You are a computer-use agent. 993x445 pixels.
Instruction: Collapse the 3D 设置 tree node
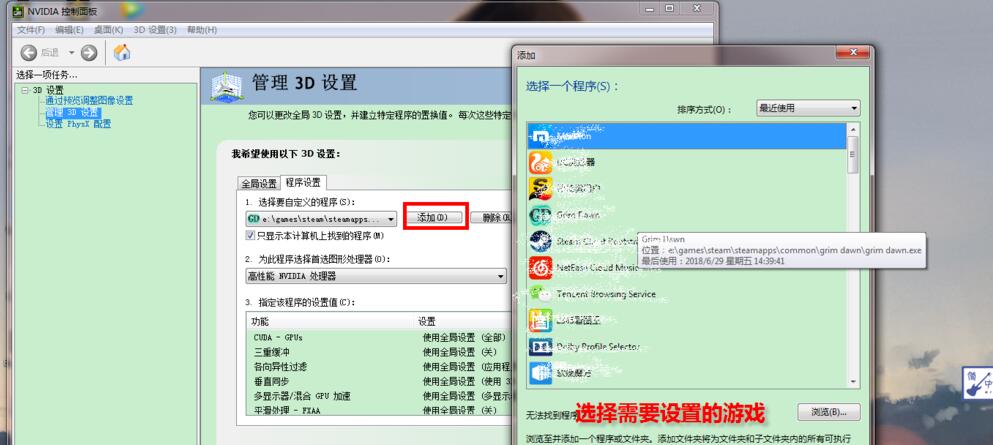click(x=24, y=90)
